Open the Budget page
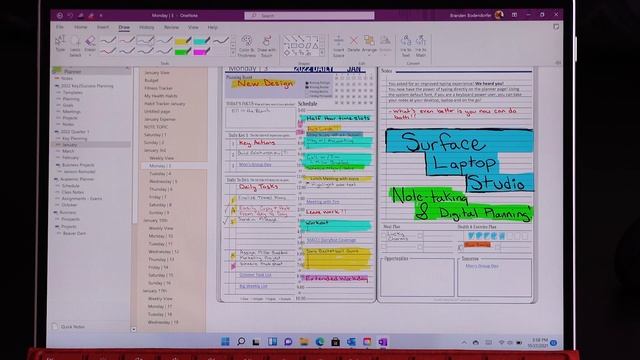The height and width of the screenshot is (360, 640). [x=151, y=80]
